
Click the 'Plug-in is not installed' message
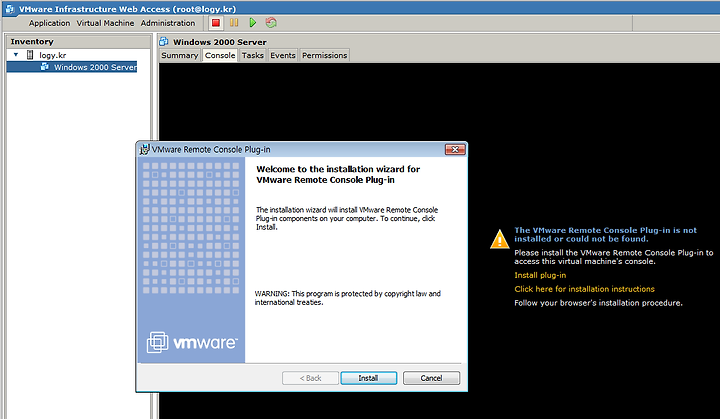[x=605, y=234]
